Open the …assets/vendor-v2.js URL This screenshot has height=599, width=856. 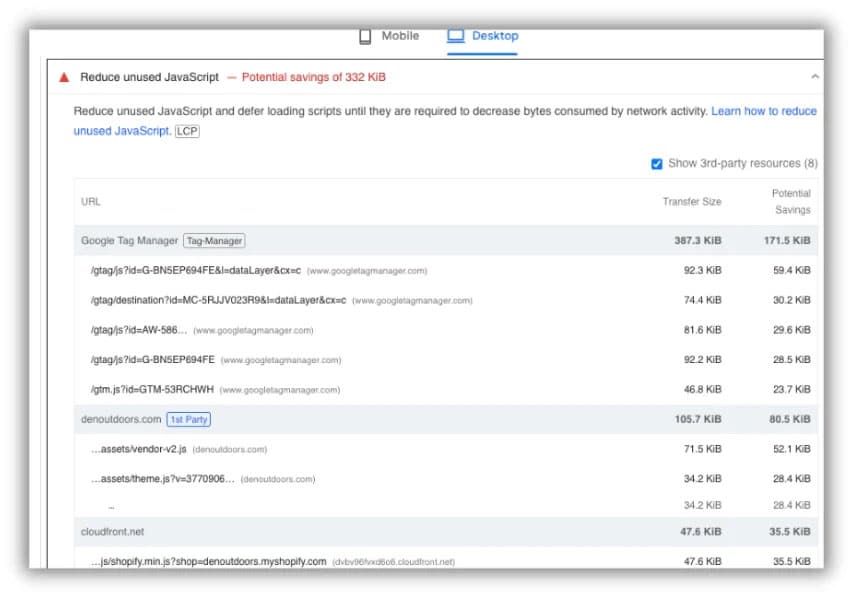(x=139, y=449)
